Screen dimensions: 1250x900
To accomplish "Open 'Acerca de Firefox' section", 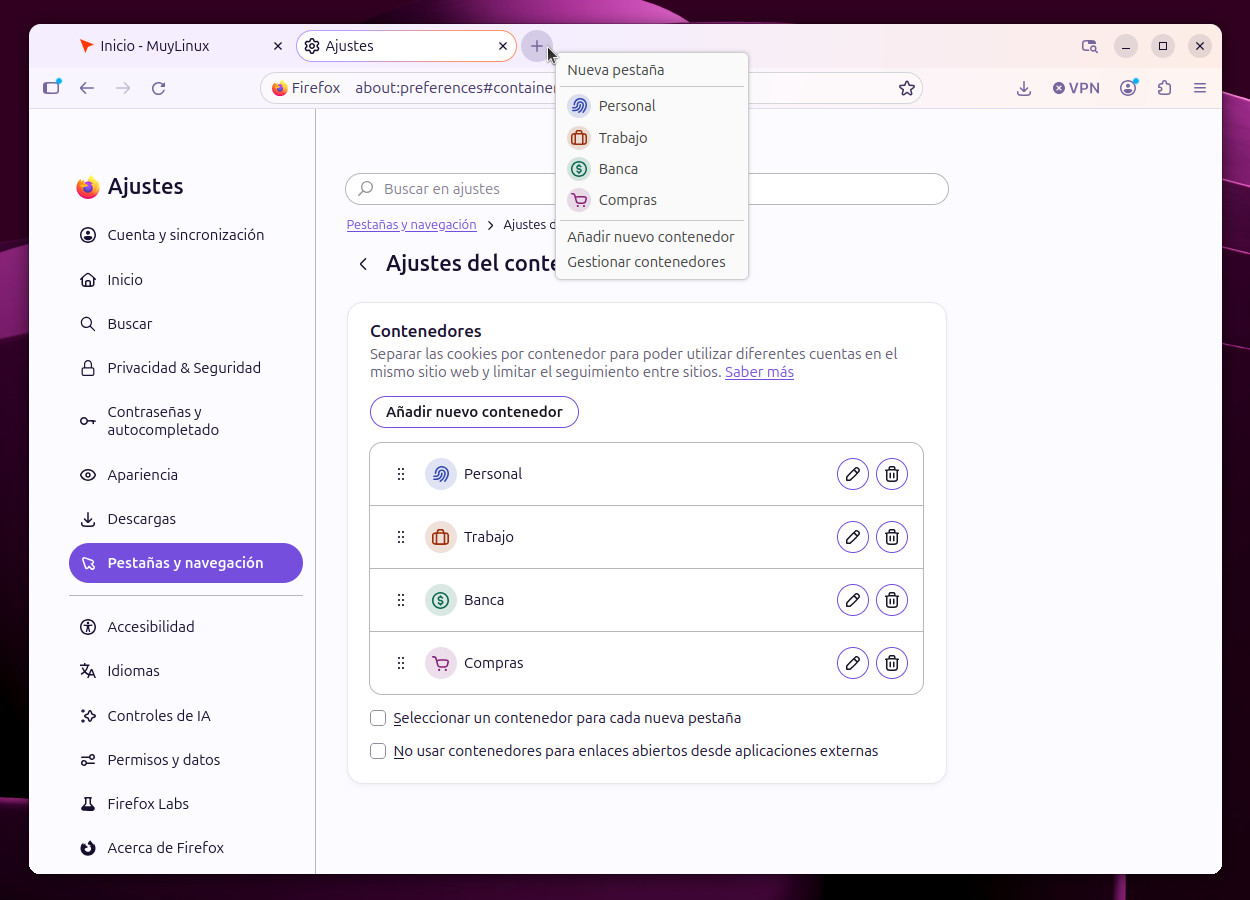I will click(x=186, y=848).
